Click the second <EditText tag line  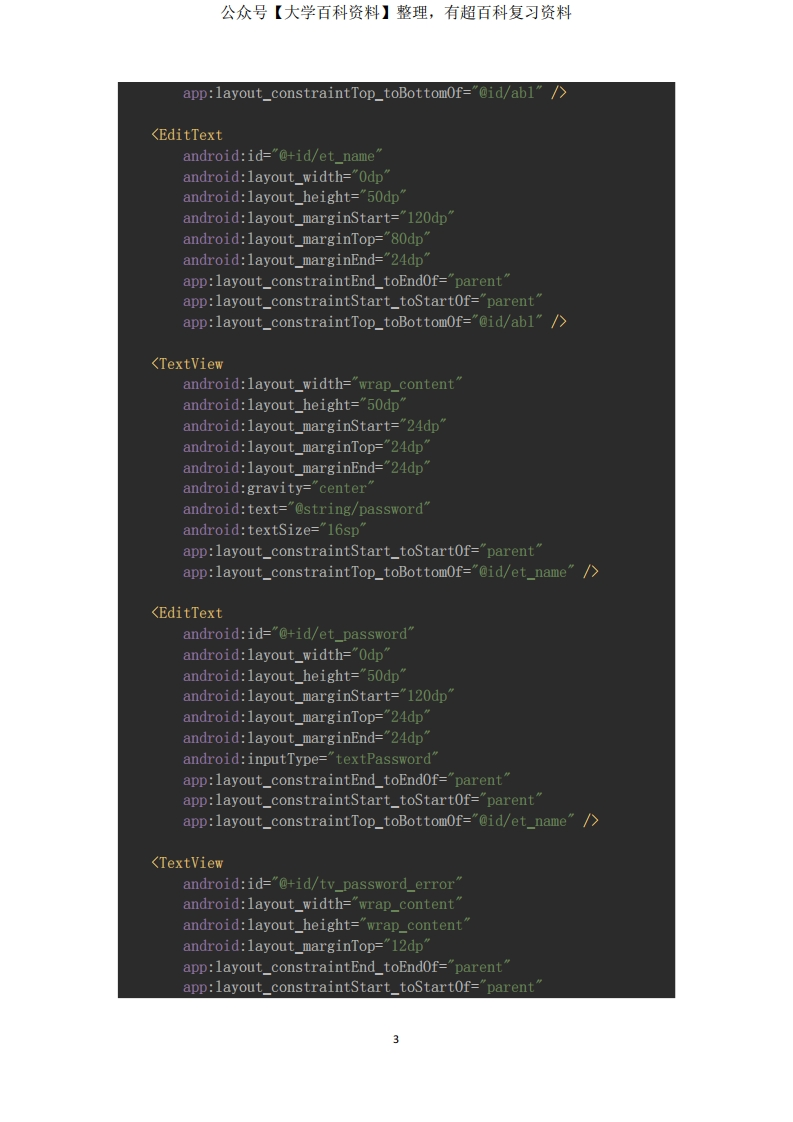pos(187,613)
